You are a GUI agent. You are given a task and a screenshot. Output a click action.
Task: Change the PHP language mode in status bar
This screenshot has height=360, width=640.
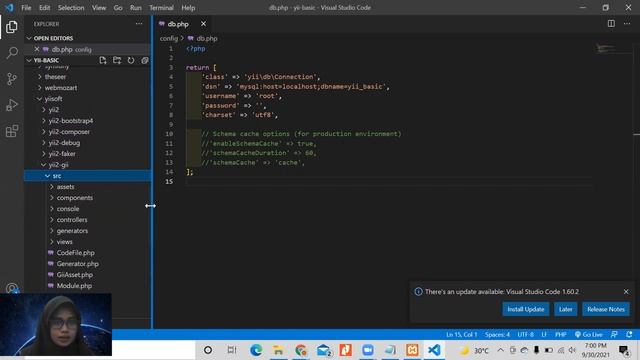pyautogui.click(x=560, y=334)
